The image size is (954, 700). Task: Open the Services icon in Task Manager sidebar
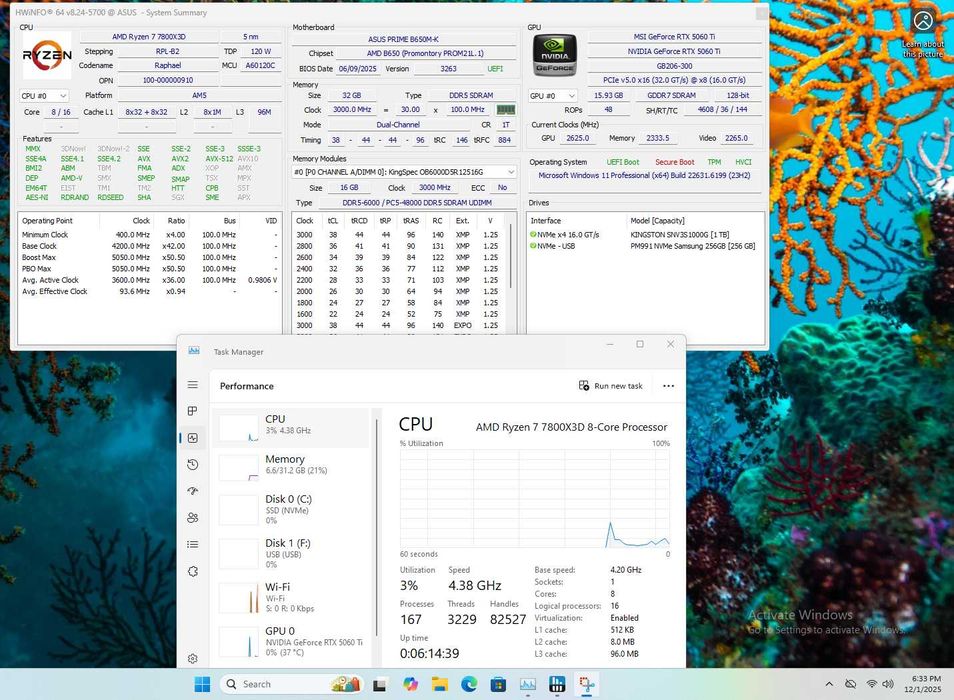[x=193, y=571]
